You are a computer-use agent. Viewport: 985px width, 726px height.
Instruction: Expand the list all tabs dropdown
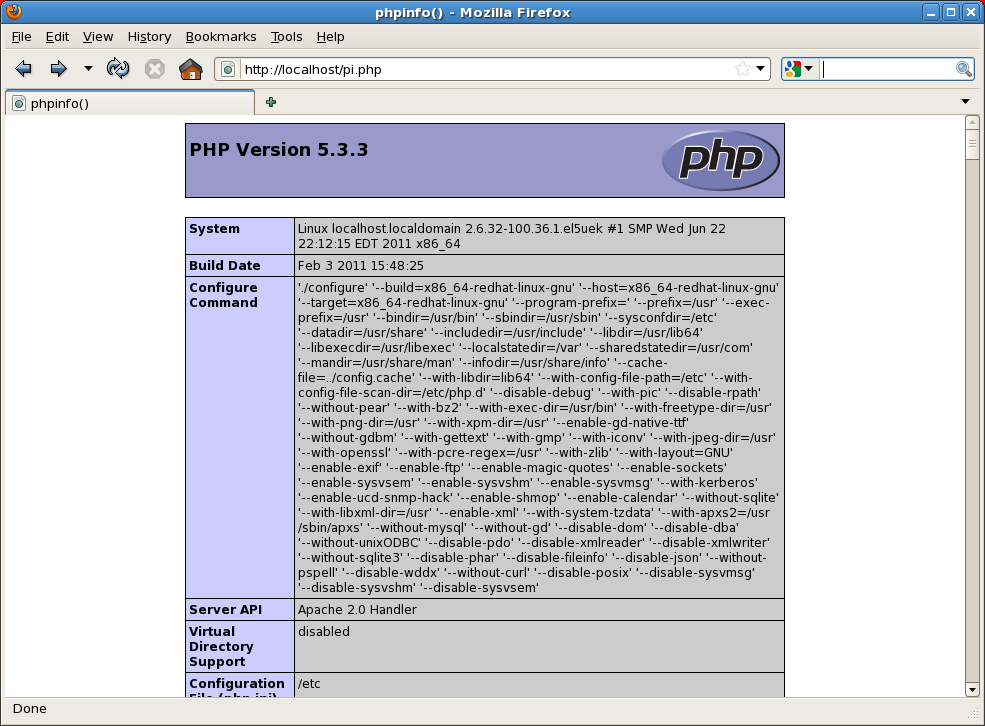pos(966,102)
